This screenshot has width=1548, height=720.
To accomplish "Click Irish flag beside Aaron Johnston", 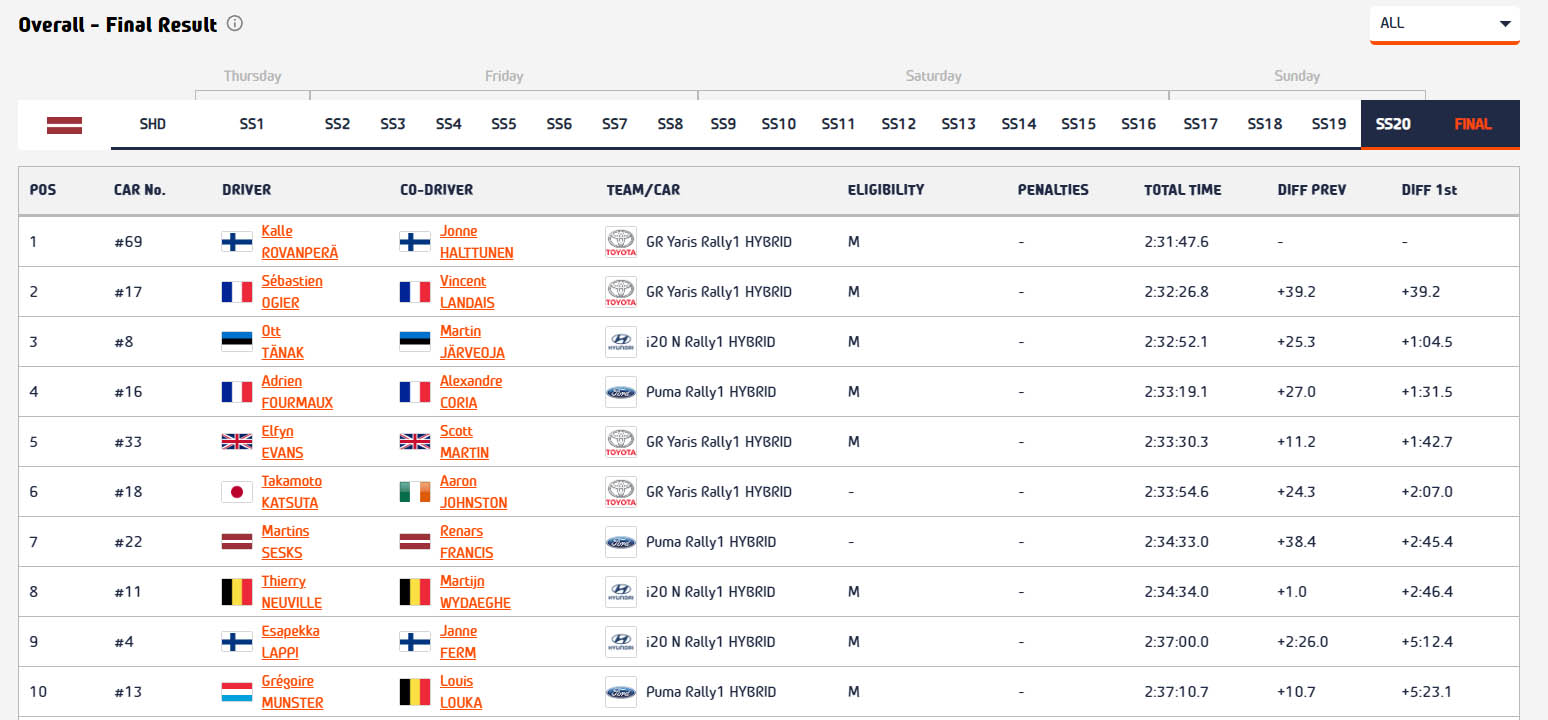I will pos(415,492).
